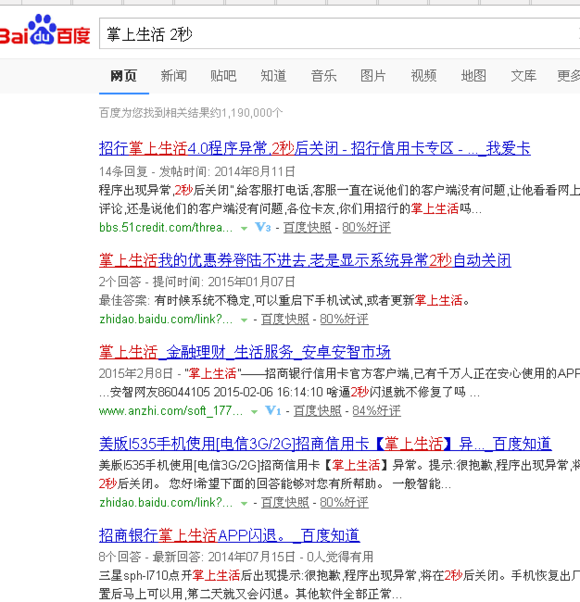Click 84%好评 rating link

[x=377, y=411]
